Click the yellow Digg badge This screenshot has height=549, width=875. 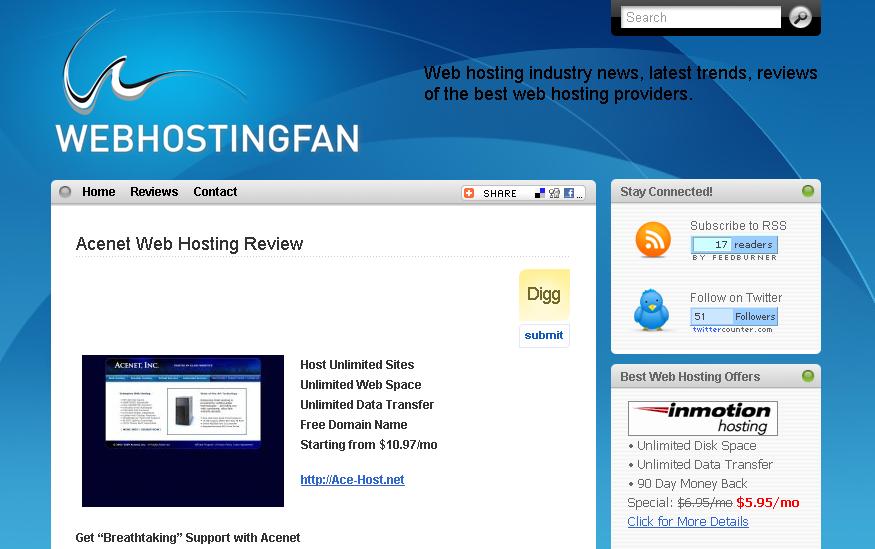tap(544, 295)
